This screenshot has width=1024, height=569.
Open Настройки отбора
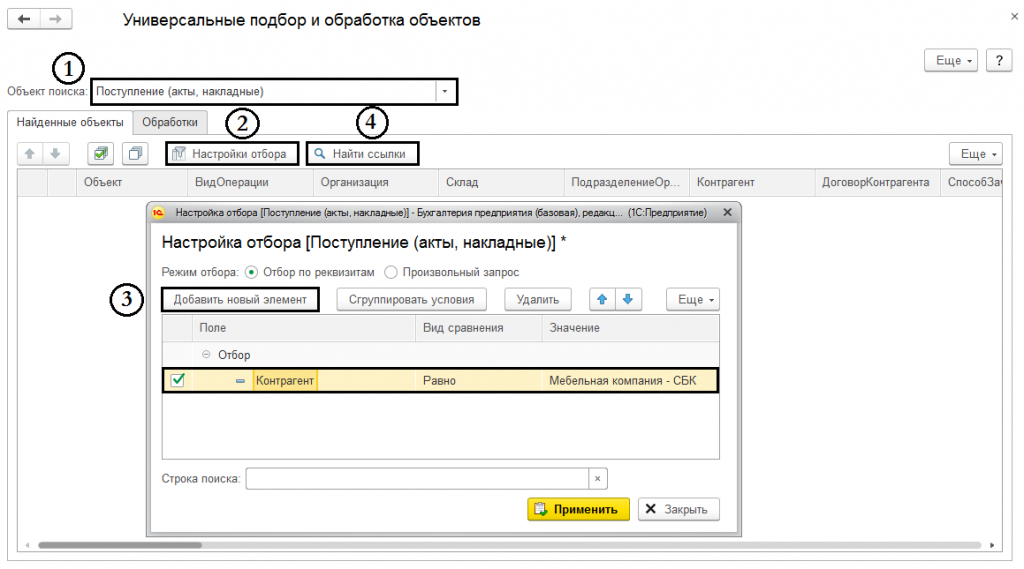232,154
